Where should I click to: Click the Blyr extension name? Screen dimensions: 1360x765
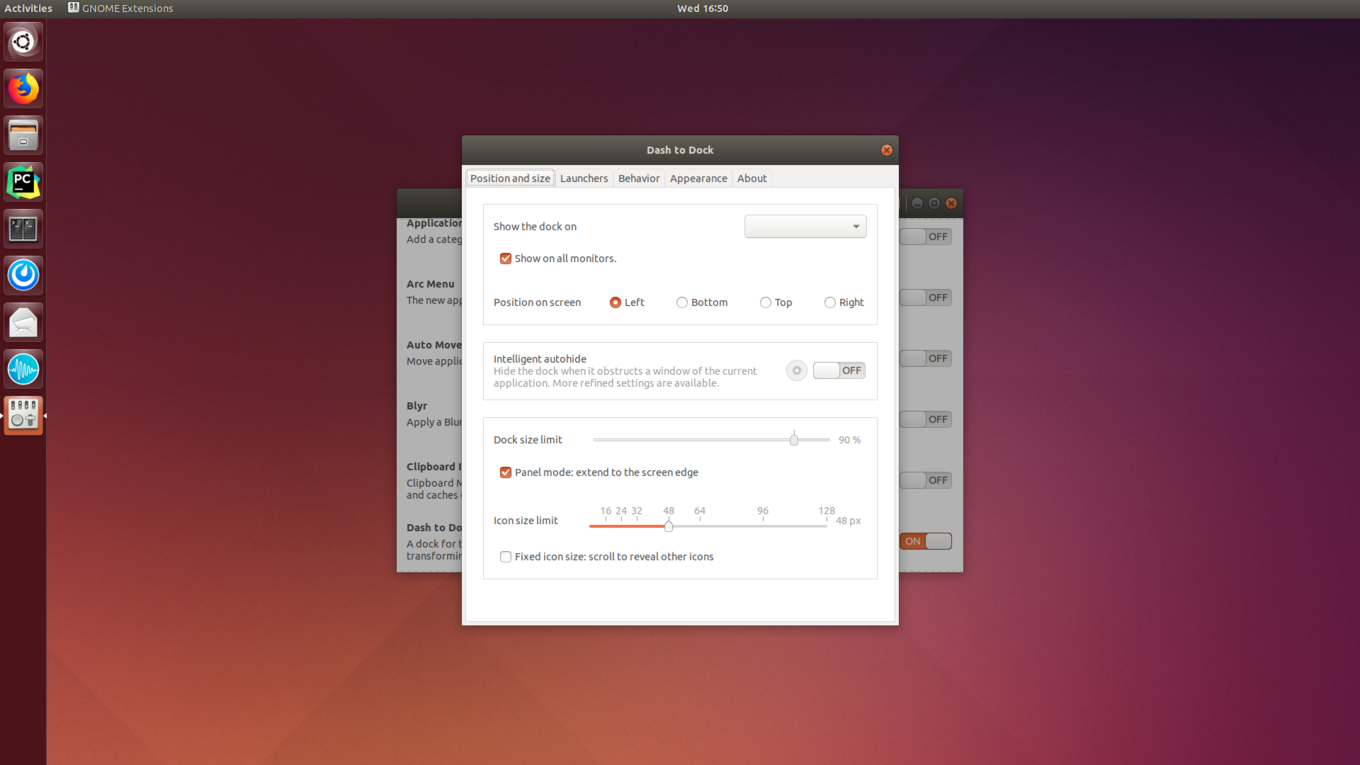(x=417, y=406)
